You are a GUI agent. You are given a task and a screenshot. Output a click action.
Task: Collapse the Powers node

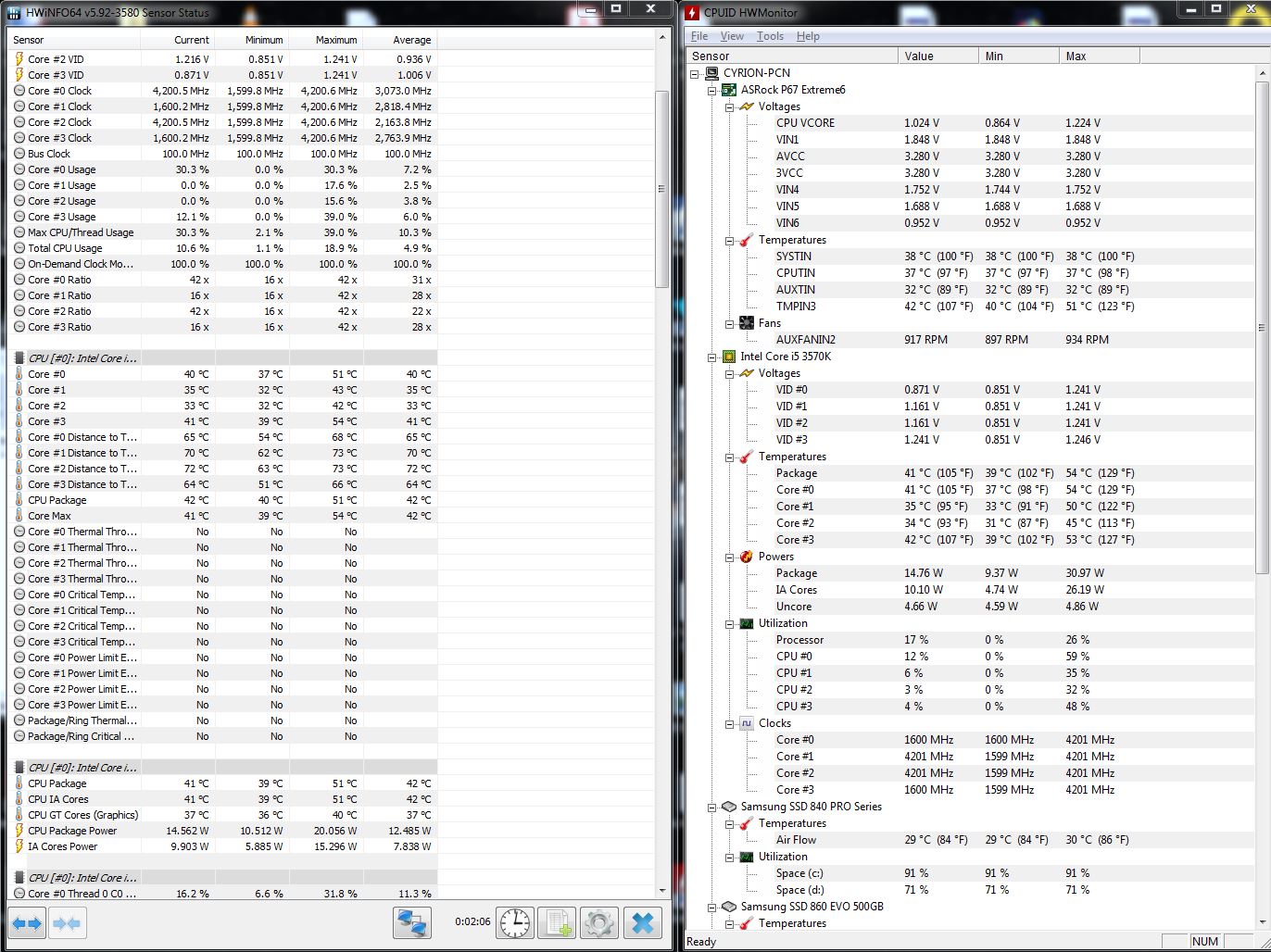(x=730, y=557)
